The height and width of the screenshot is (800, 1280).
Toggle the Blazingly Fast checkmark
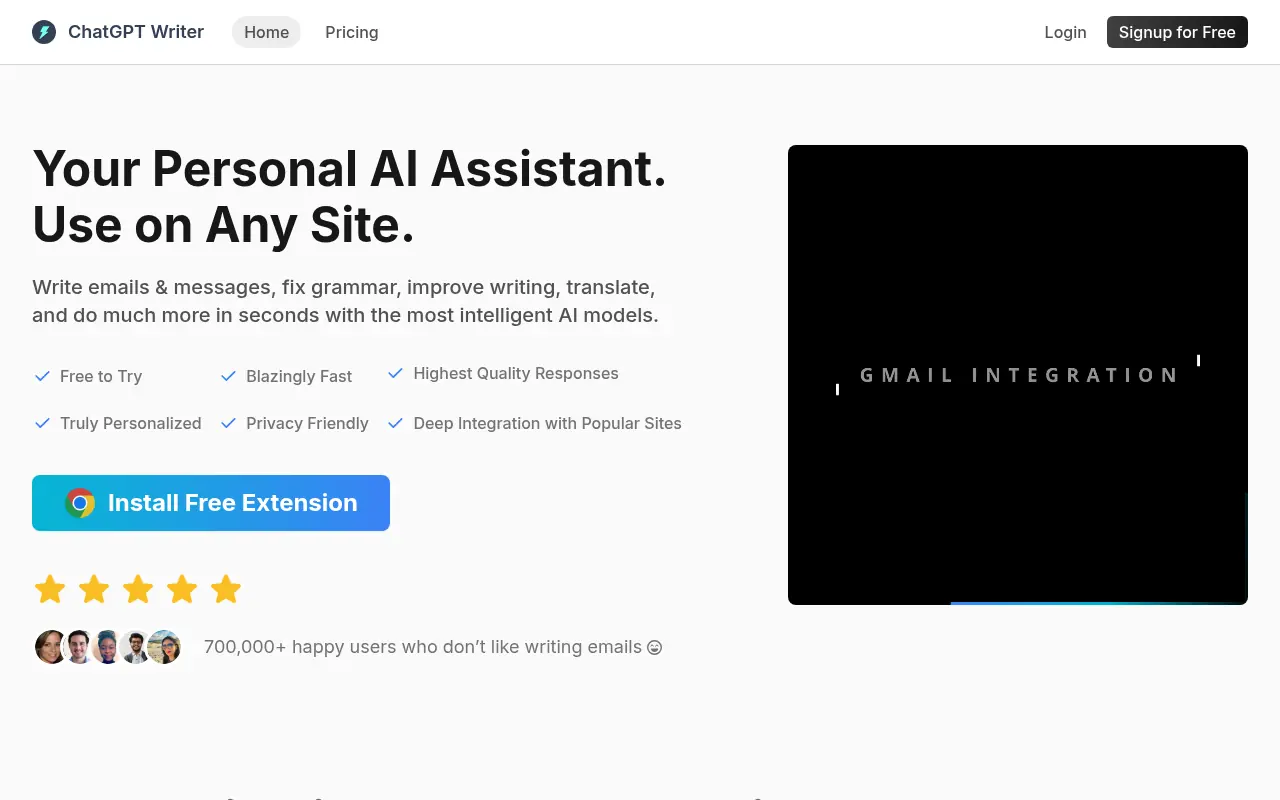pos(227,376)
